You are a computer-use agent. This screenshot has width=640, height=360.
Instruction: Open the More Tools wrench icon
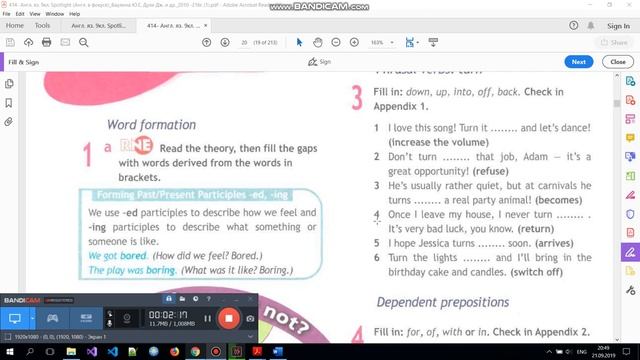coord(630,290)
